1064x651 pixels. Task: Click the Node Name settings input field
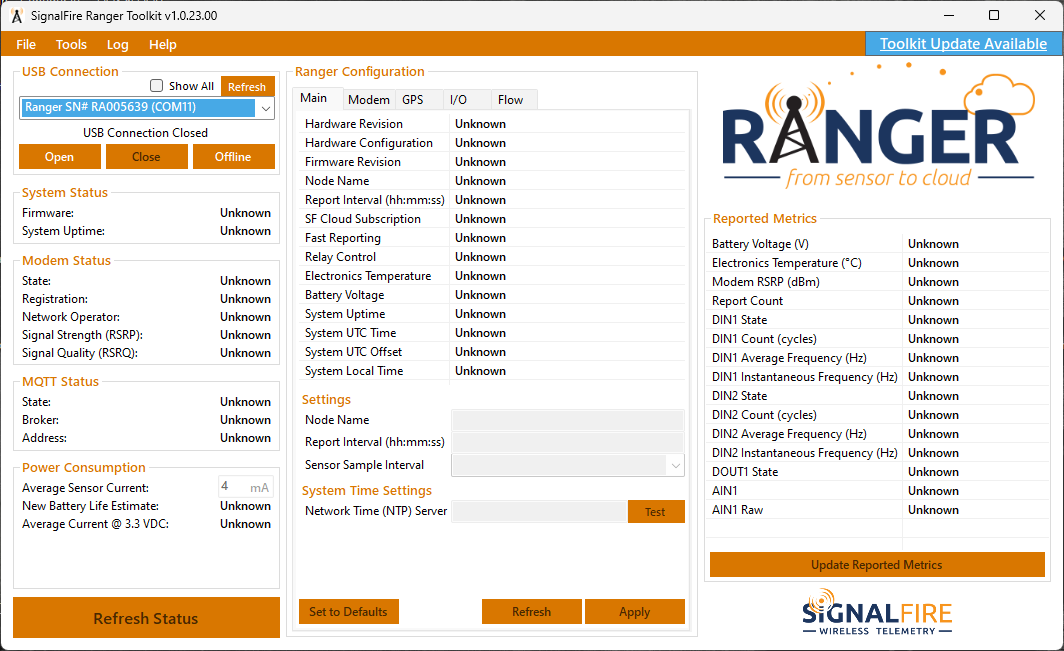point(568,420)
